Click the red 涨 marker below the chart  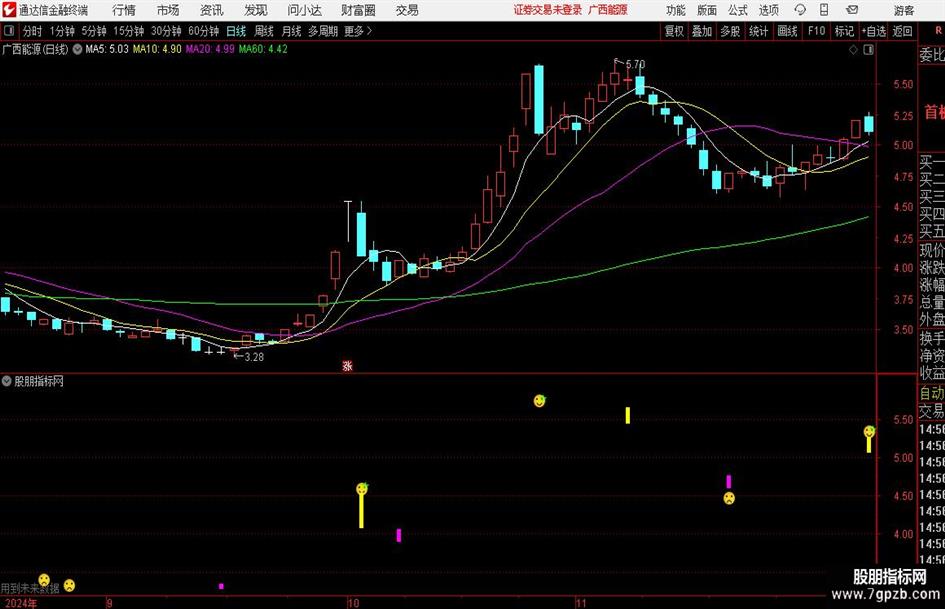347,365
